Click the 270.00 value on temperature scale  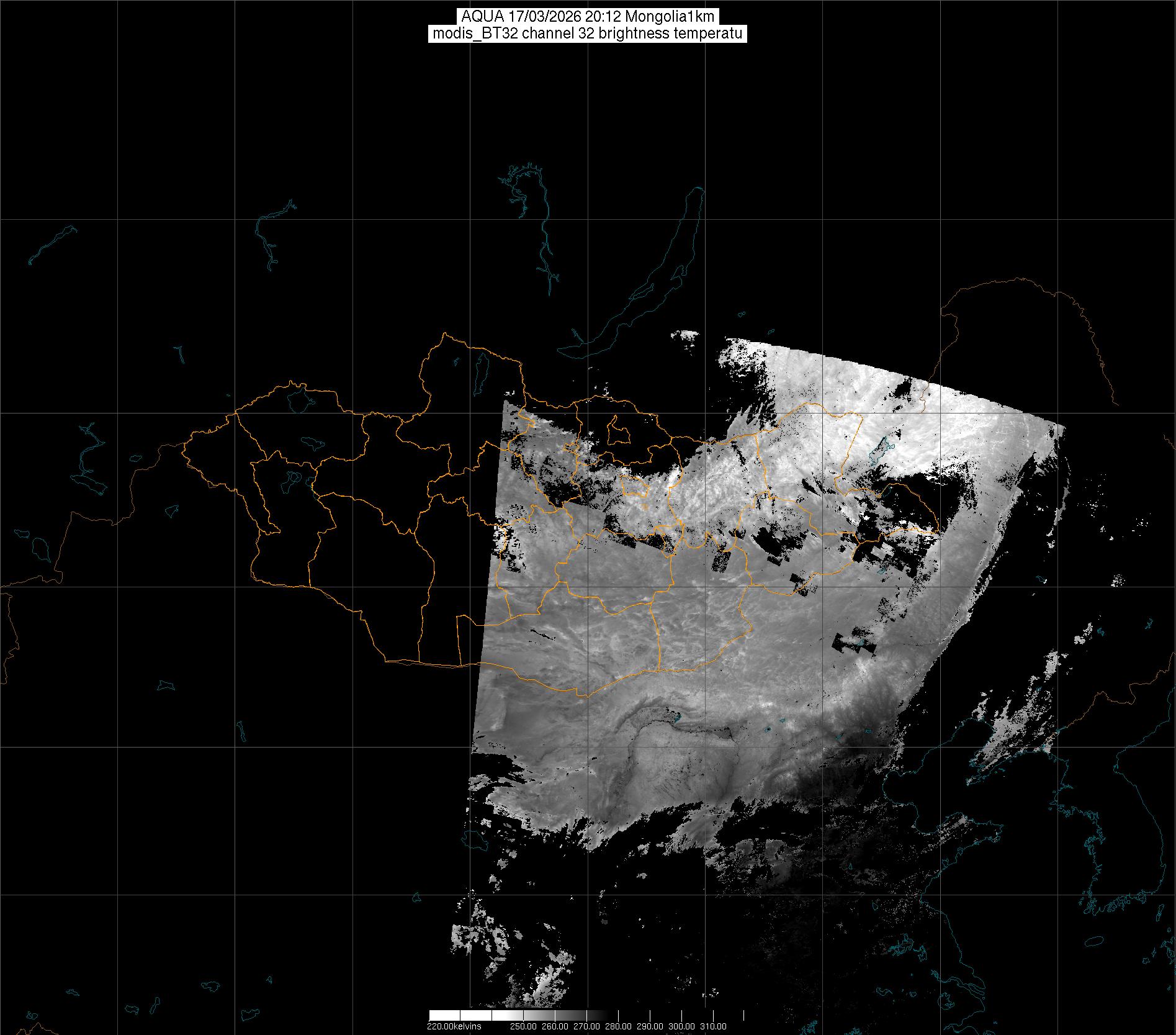click(x=586, y=1026)
